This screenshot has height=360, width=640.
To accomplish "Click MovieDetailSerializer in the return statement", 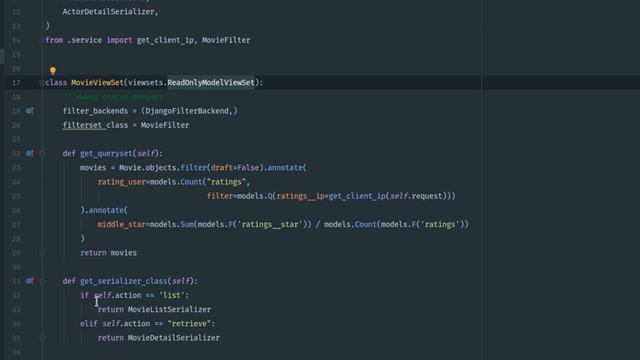I will (x=174, y=338).
